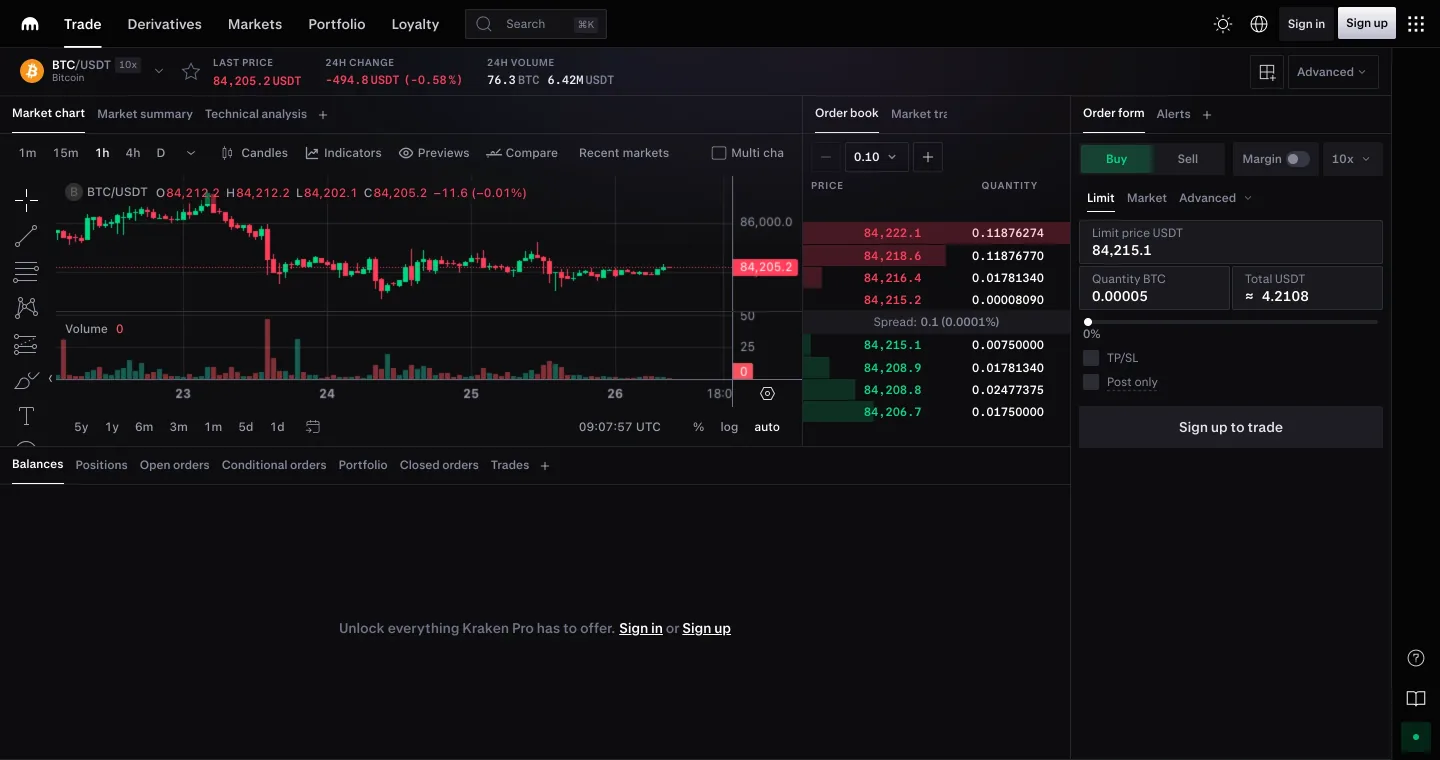Enable the Post only checkbox
The image size is (1440, 760).
[1091, 382]
